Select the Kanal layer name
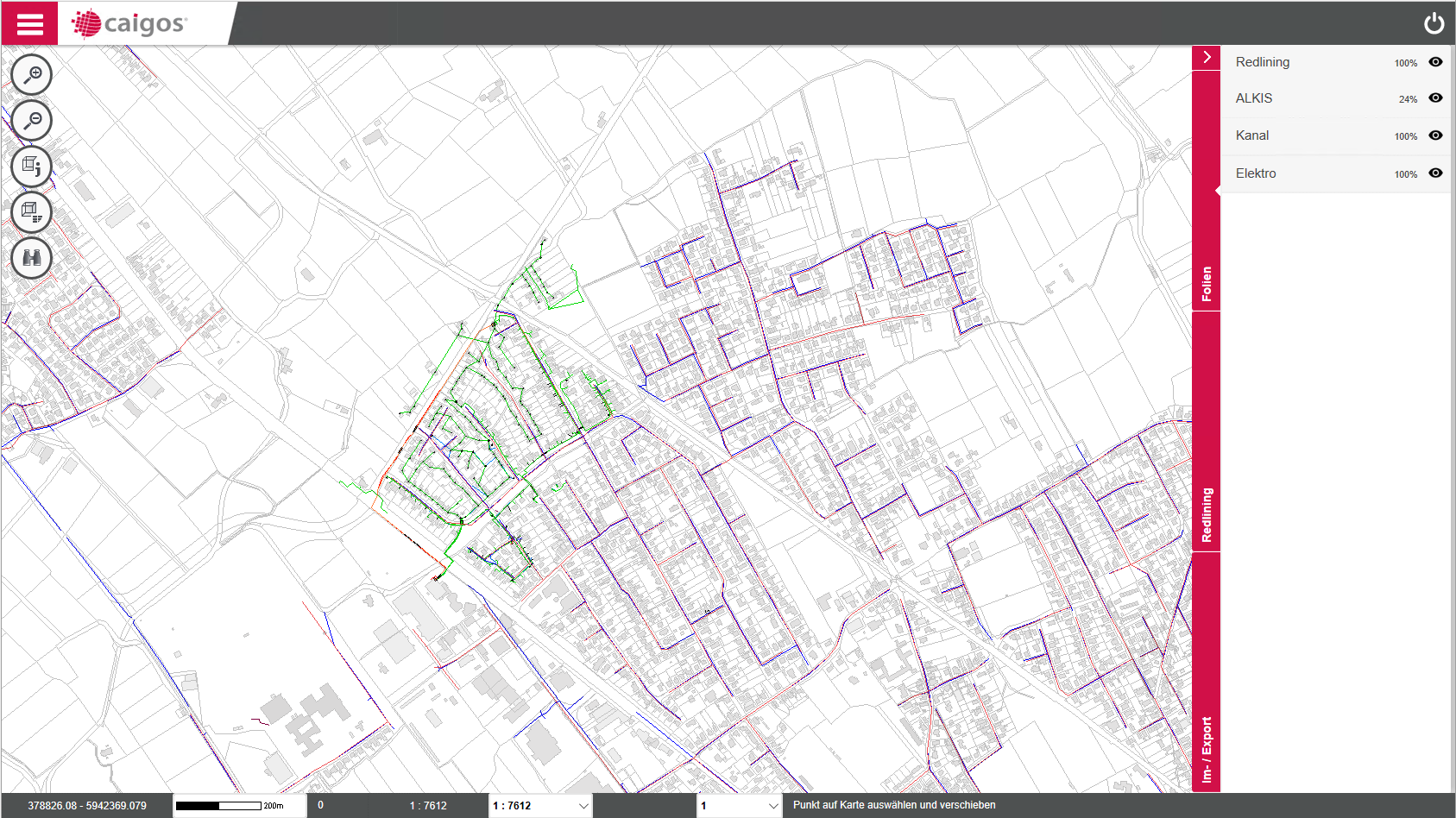 click(x=1251, y=135)
